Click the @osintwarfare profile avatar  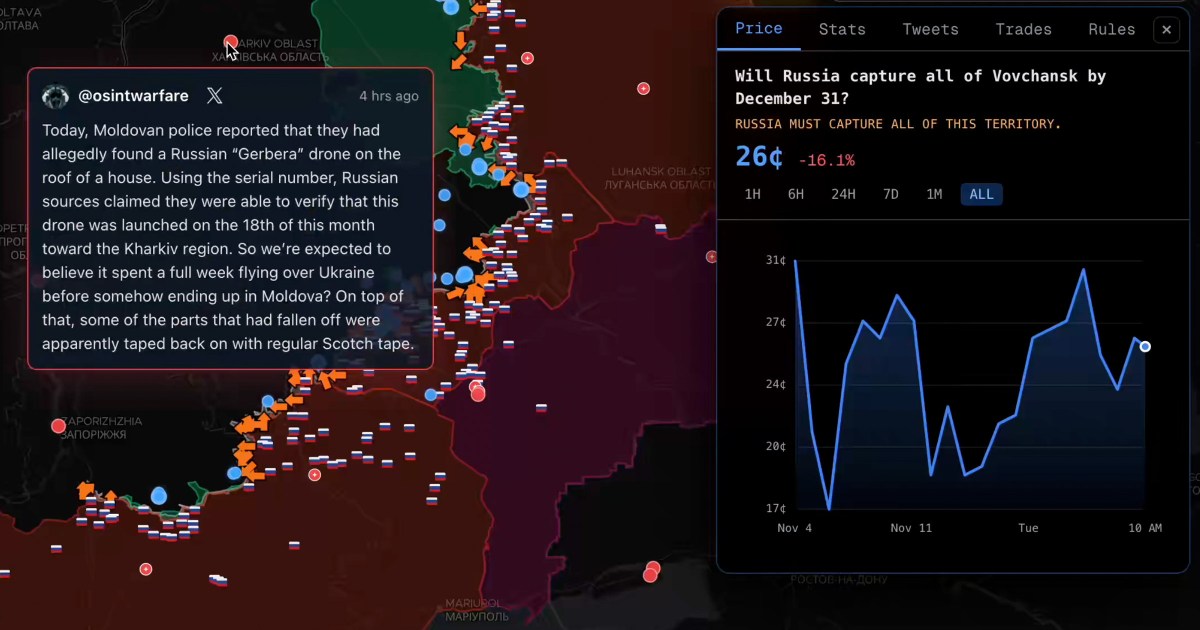point(55,96)
